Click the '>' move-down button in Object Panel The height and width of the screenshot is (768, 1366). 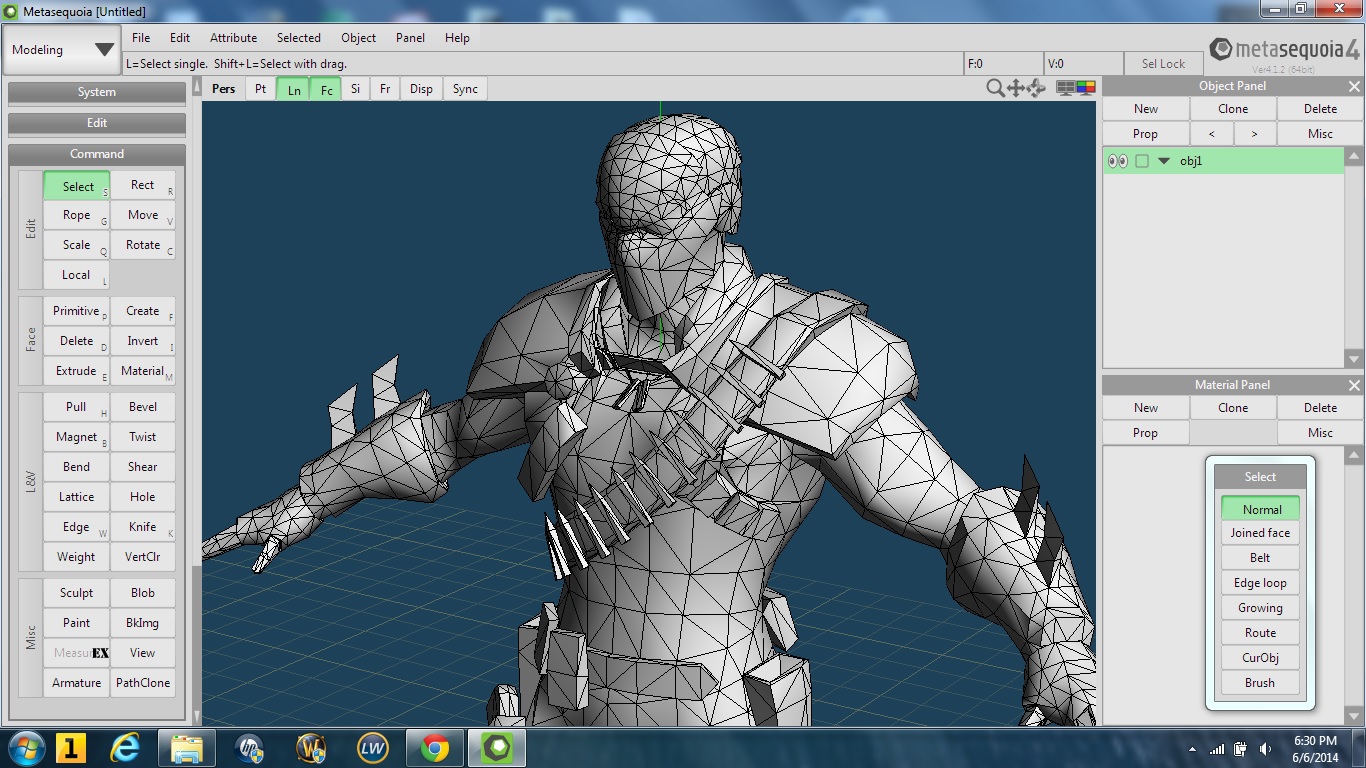1254,134
